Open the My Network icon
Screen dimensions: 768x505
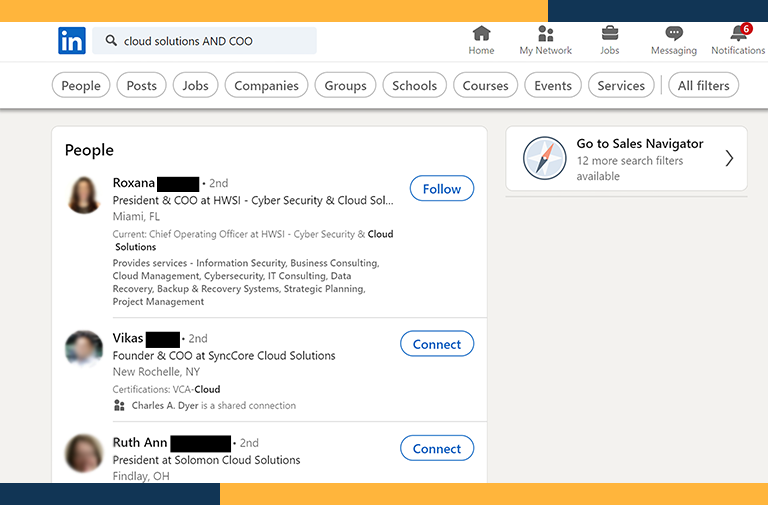(x=546, y=33)
